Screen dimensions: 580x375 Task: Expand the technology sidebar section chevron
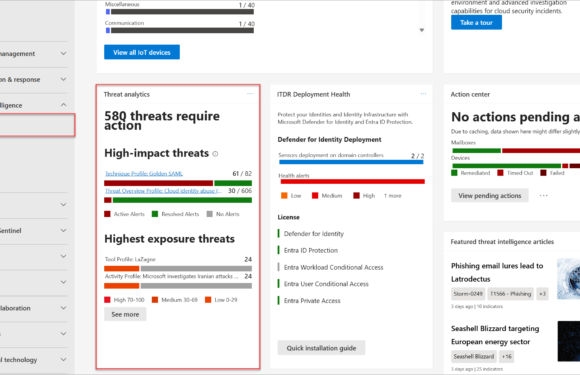pyautogui.click(x=64, y=359)
